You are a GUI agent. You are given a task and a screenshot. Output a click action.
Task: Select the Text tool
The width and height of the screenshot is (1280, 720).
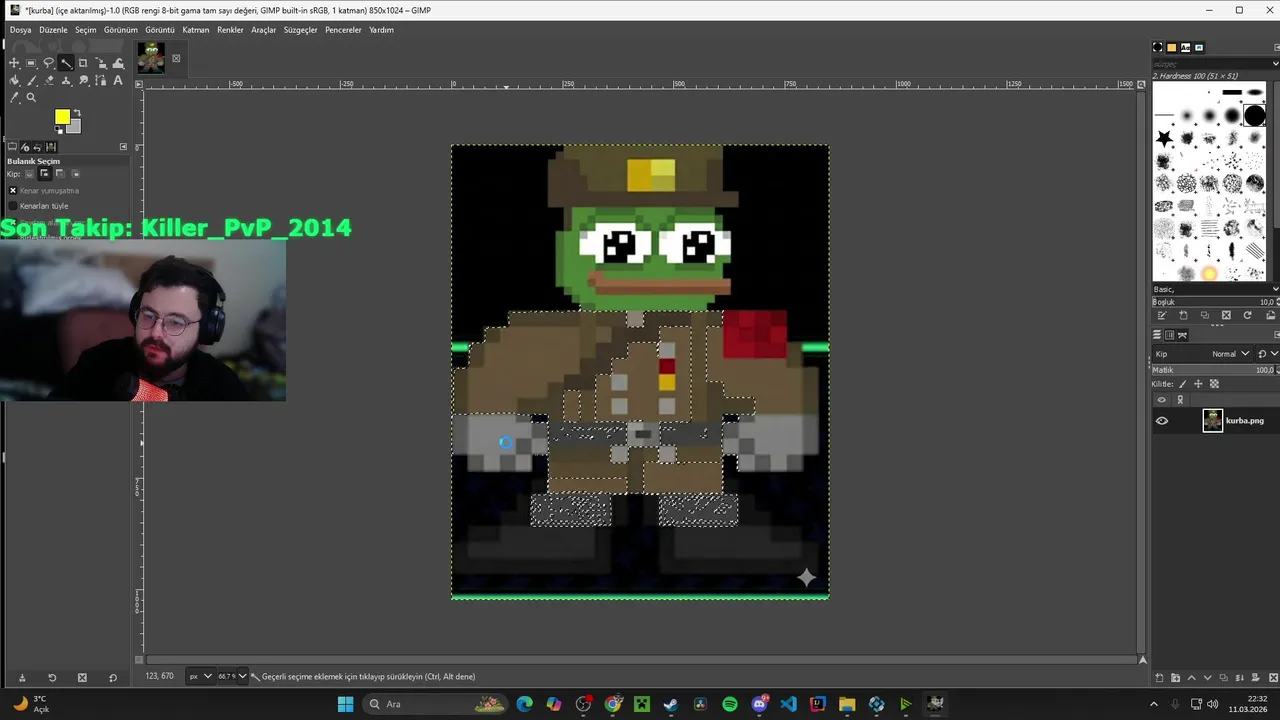pos(118,80)
